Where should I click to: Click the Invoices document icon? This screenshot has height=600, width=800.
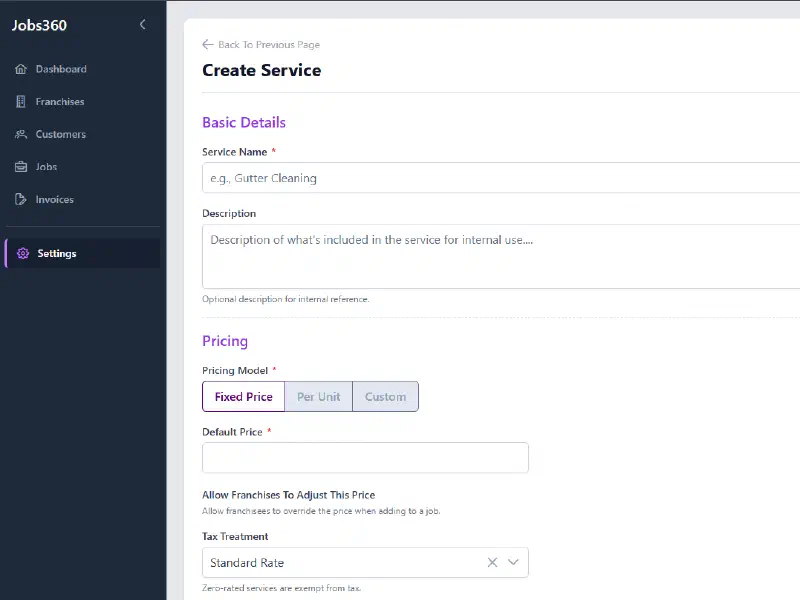tap(21, 199)
